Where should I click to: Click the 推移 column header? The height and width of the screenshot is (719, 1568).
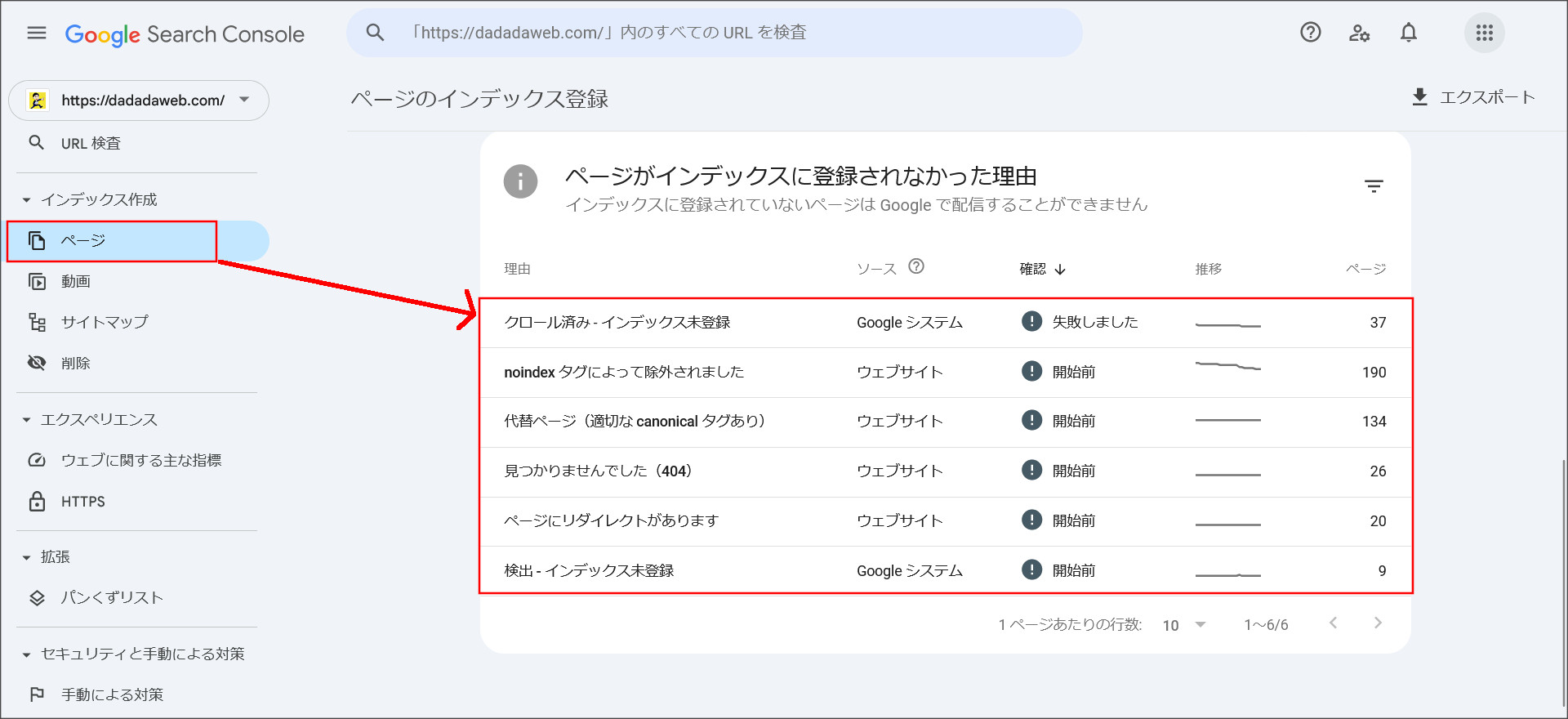point(1209,269)
